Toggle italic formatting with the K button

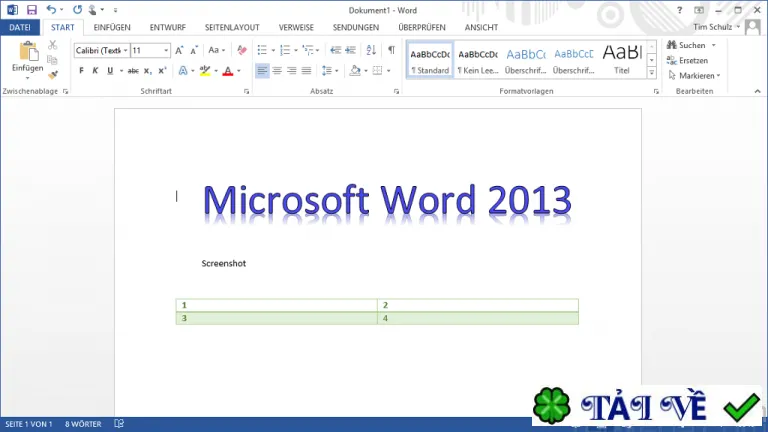[x=96, y=71]
